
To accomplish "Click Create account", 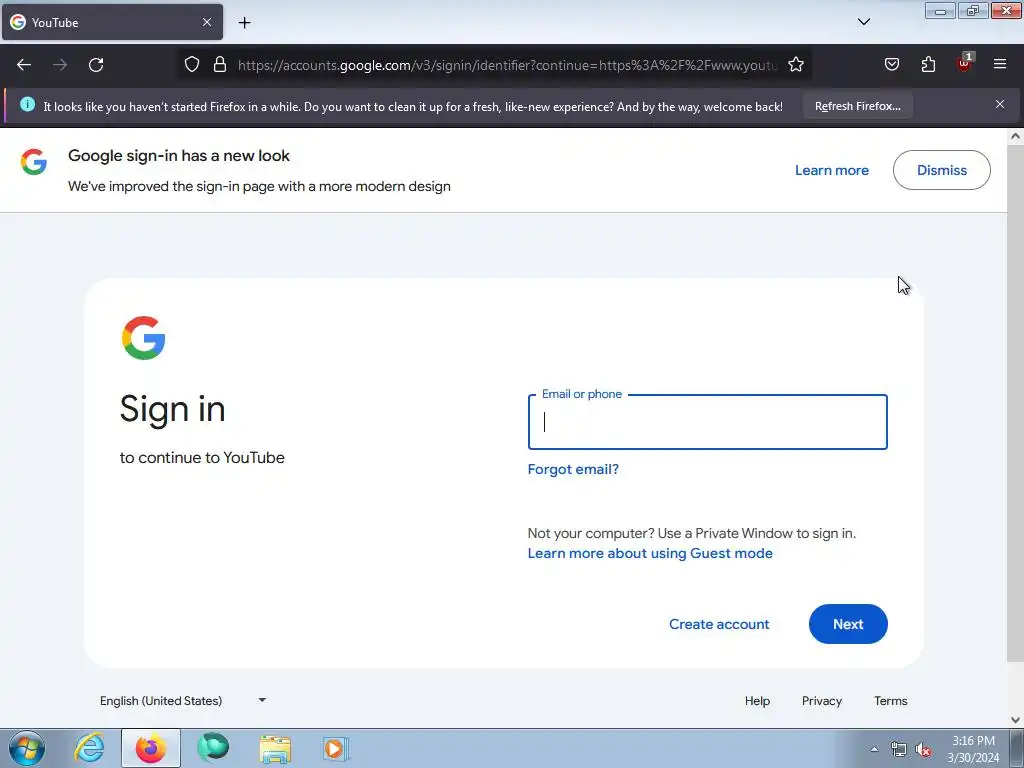I will point(719,624).
